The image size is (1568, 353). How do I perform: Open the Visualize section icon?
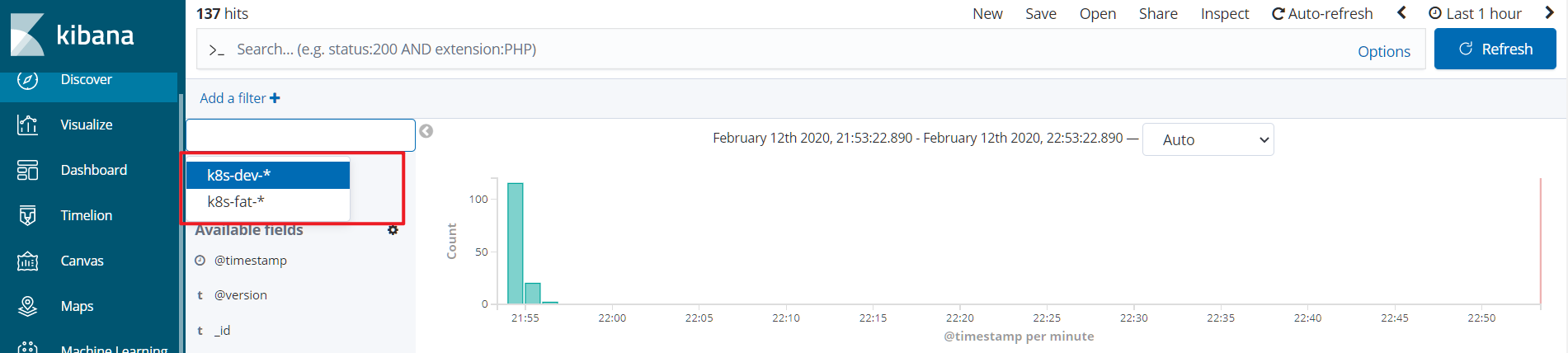[27, 125]
